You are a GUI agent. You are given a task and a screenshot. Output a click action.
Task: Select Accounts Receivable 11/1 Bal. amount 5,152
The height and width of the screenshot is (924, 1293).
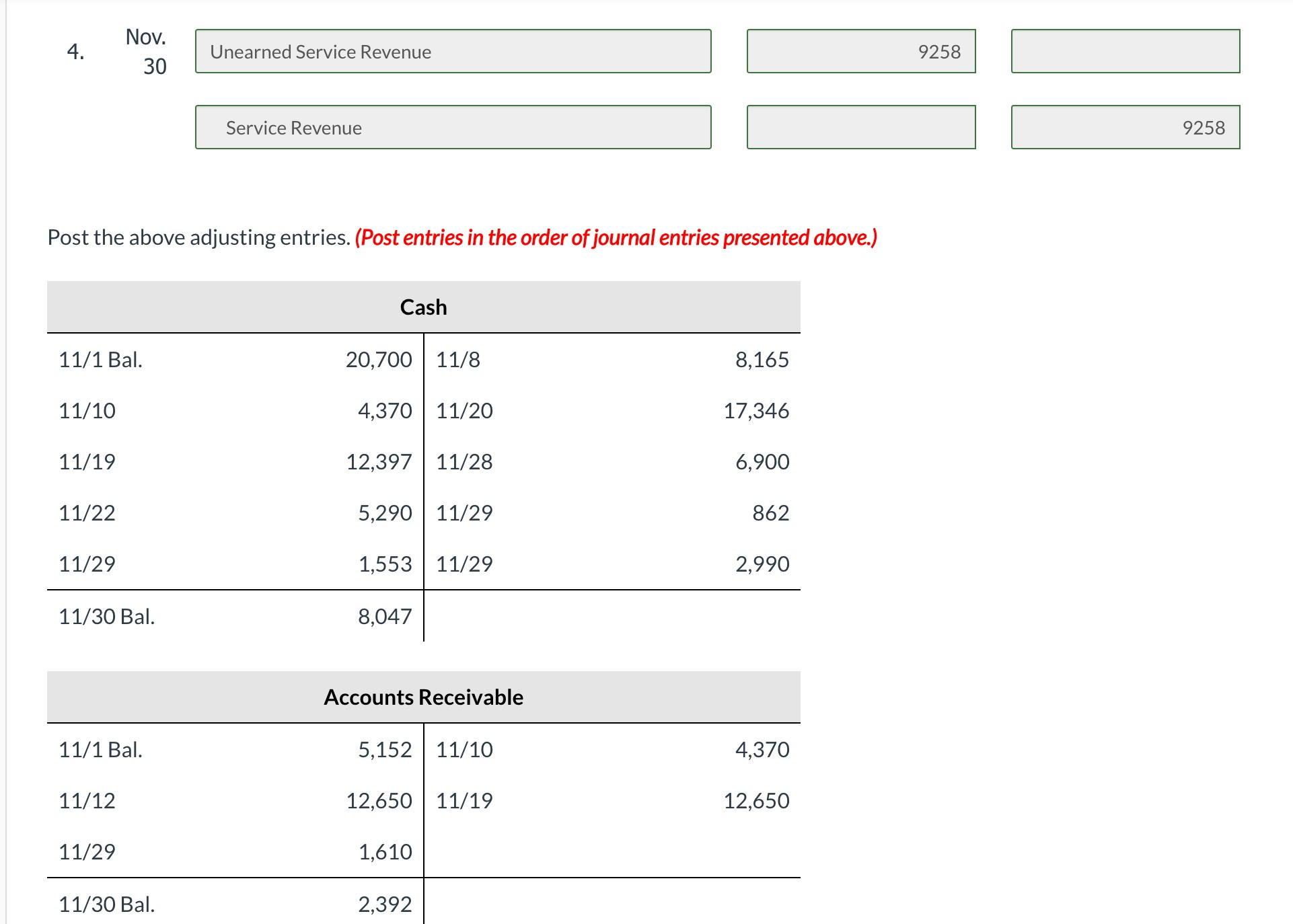[x=385, y=750]
